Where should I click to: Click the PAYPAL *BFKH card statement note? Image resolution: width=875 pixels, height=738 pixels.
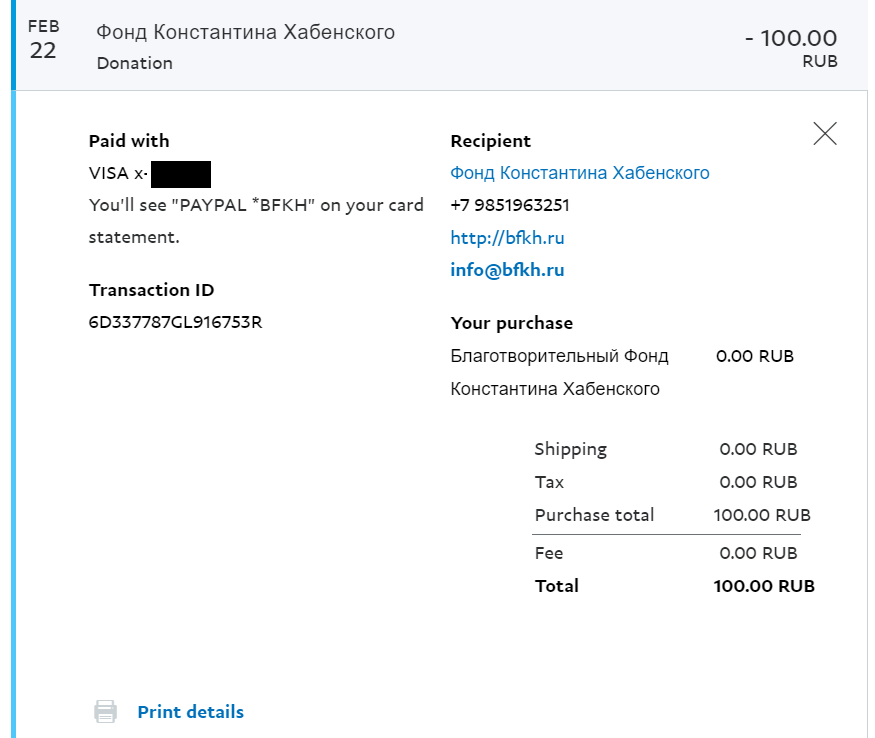[256, 205]
